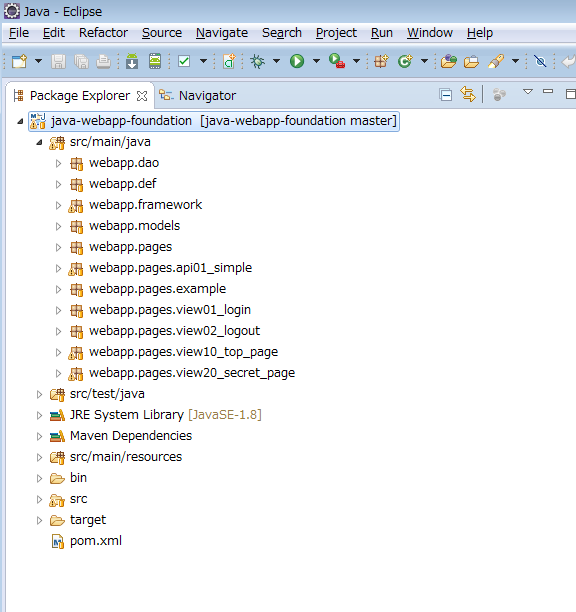Click the New Java Package icon

click(x=381, y=61)
